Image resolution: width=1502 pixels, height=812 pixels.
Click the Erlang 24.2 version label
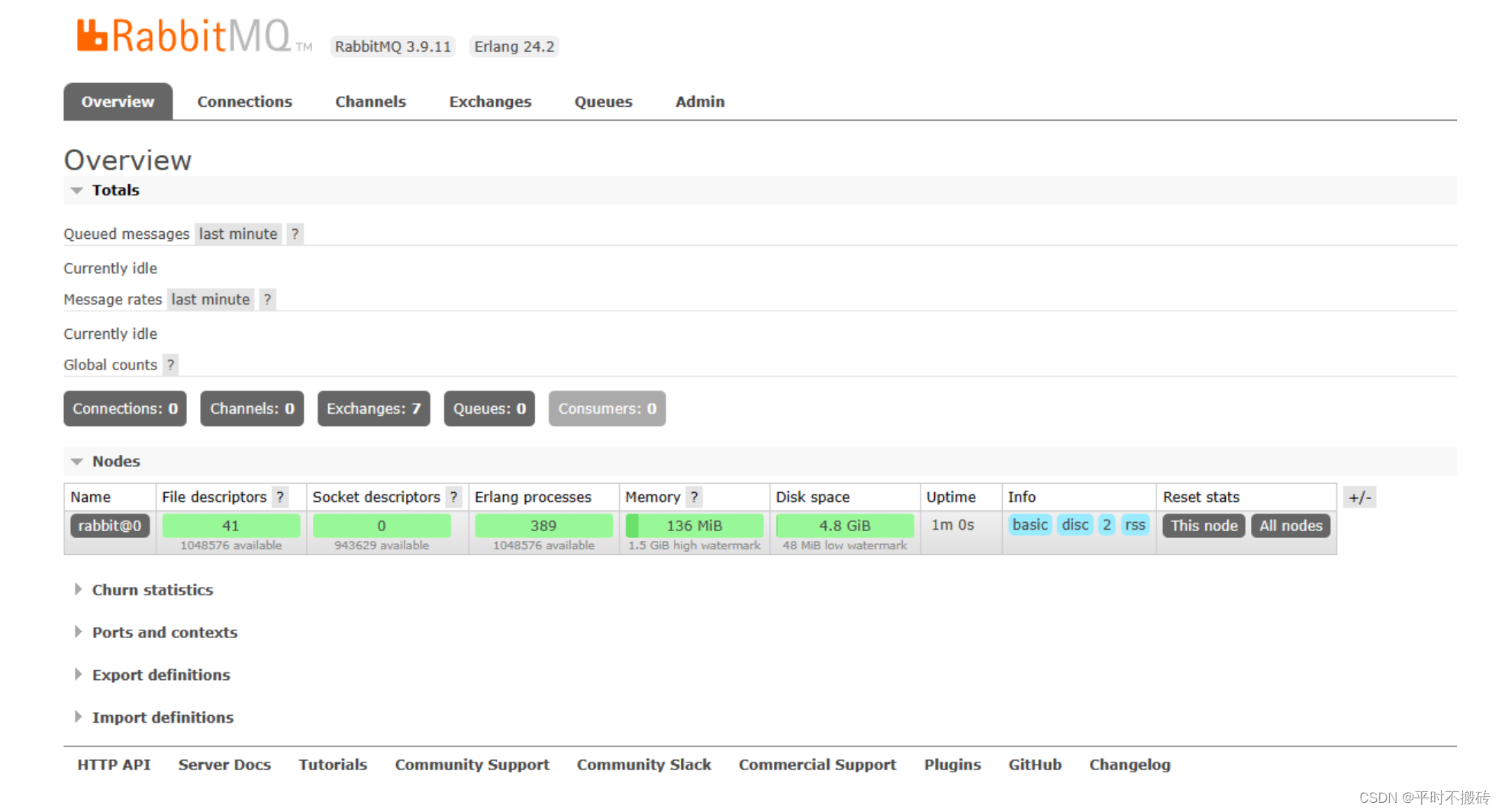pyautogui.click(x=514, y=47)
